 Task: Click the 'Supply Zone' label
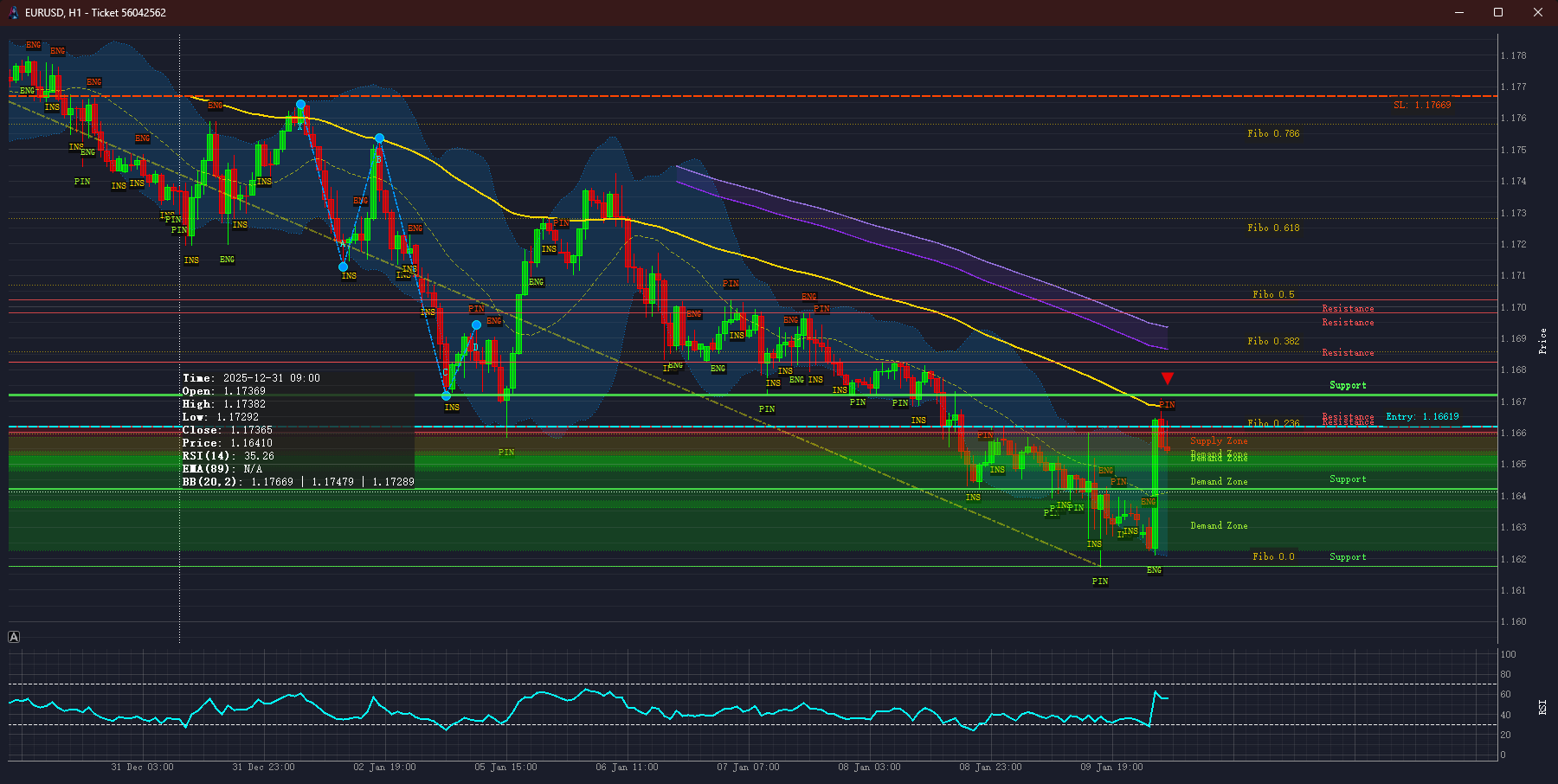coord(1219,440)
